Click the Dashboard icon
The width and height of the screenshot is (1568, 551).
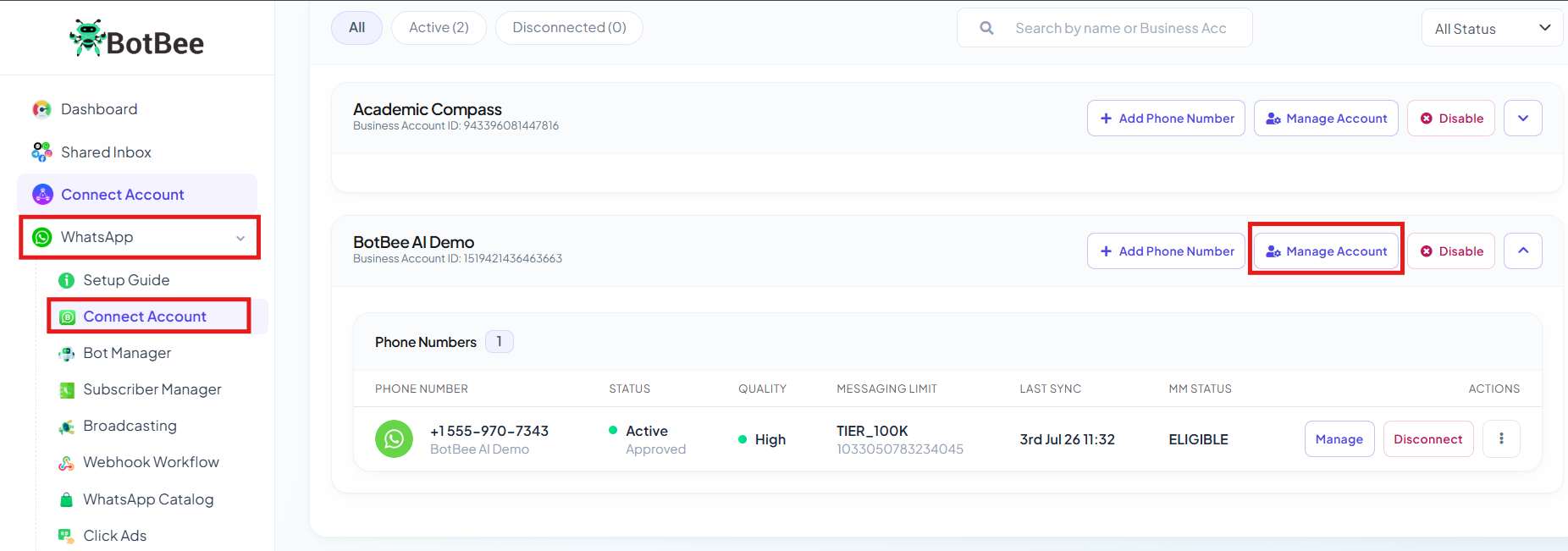tap(41, 109)
